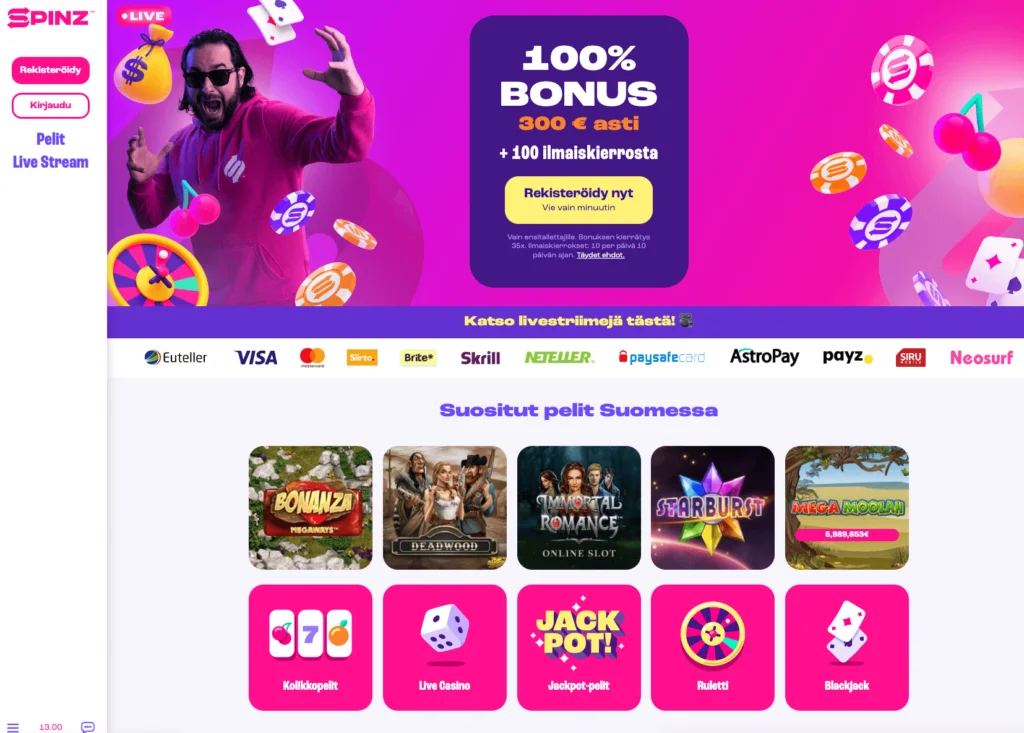The image size is (1024, 733).
Task: Click the Kirjaudu login button
Action: [x=50, y=105]
